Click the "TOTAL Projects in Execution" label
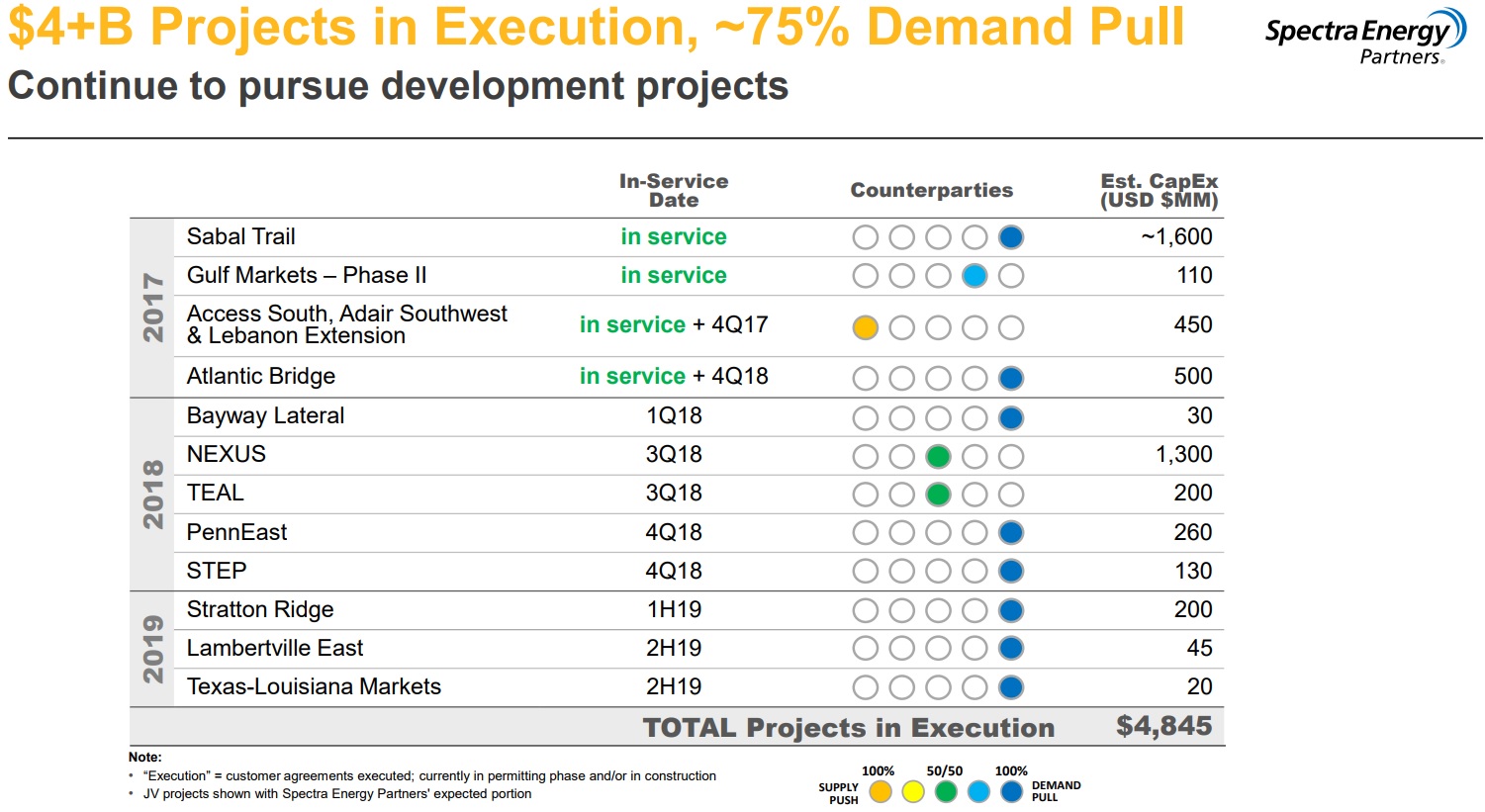 click(x=849, y=728)
